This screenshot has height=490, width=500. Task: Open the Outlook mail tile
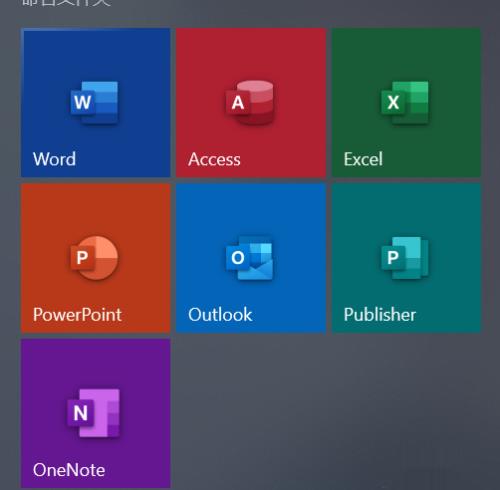tap(251, 258)
